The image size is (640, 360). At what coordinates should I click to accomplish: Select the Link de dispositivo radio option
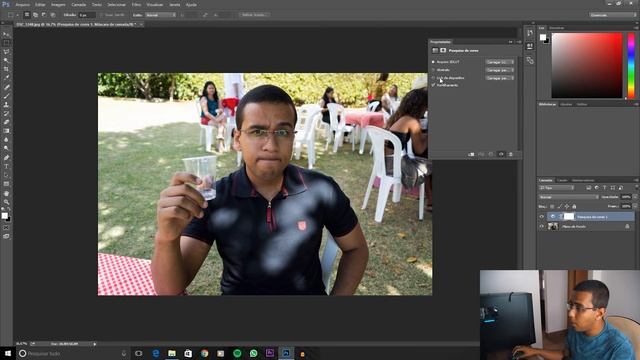[433, 78]
